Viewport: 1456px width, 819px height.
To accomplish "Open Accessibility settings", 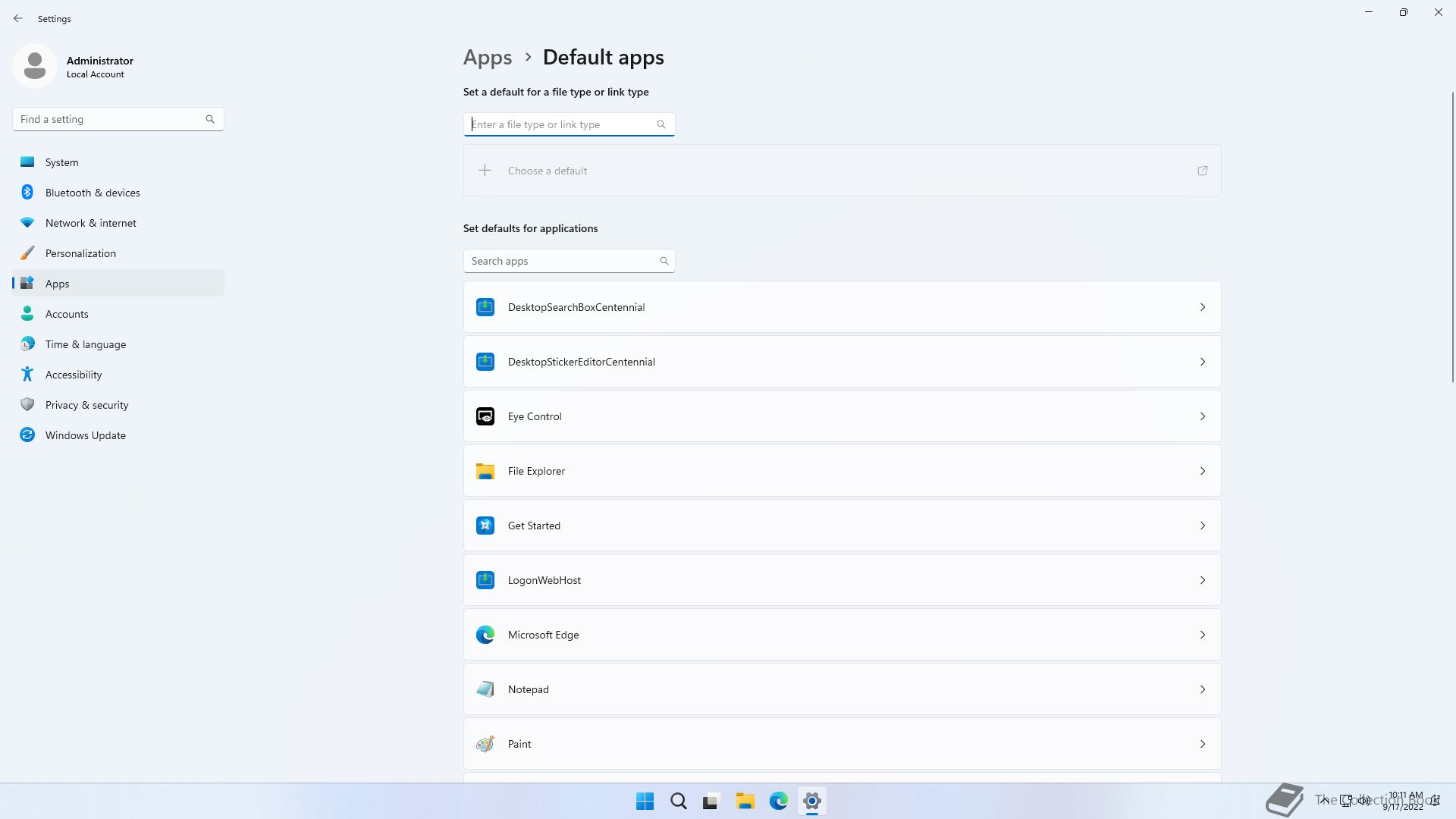I will coord(118,374).
